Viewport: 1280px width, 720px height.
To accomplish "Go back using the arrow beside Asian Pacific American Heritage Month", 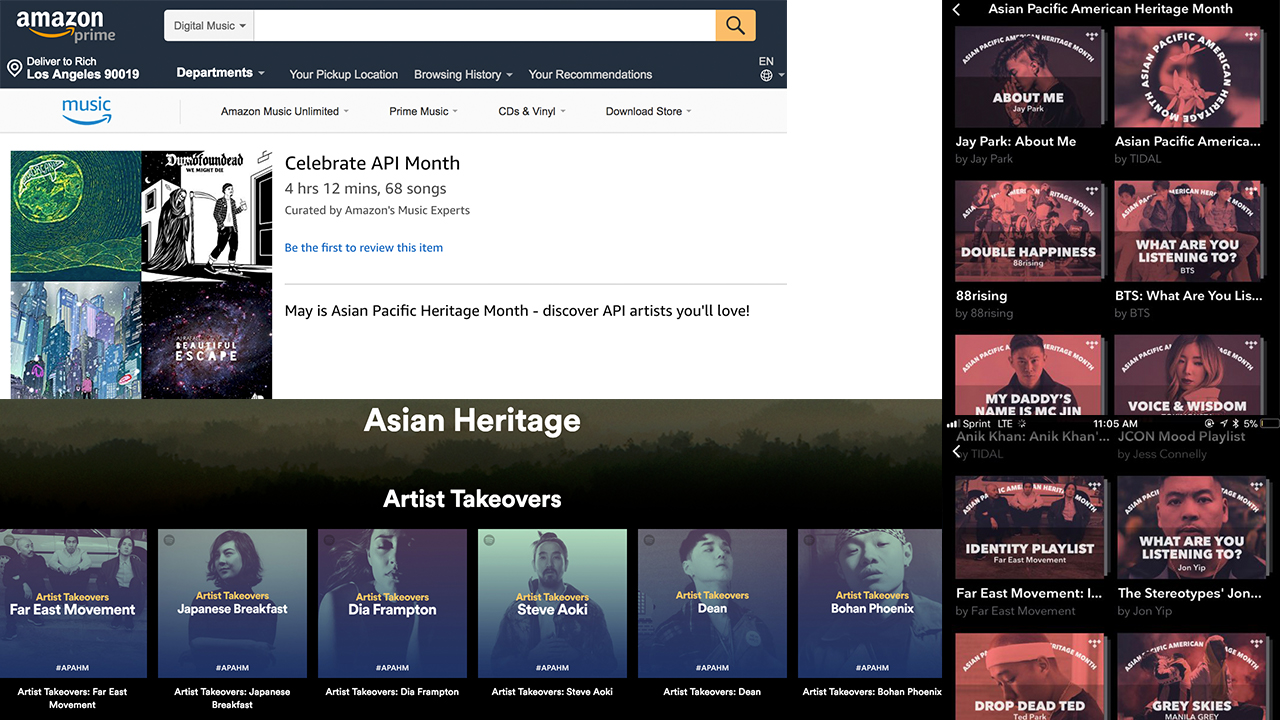I will pyautogui.click(x=957, y=9).
